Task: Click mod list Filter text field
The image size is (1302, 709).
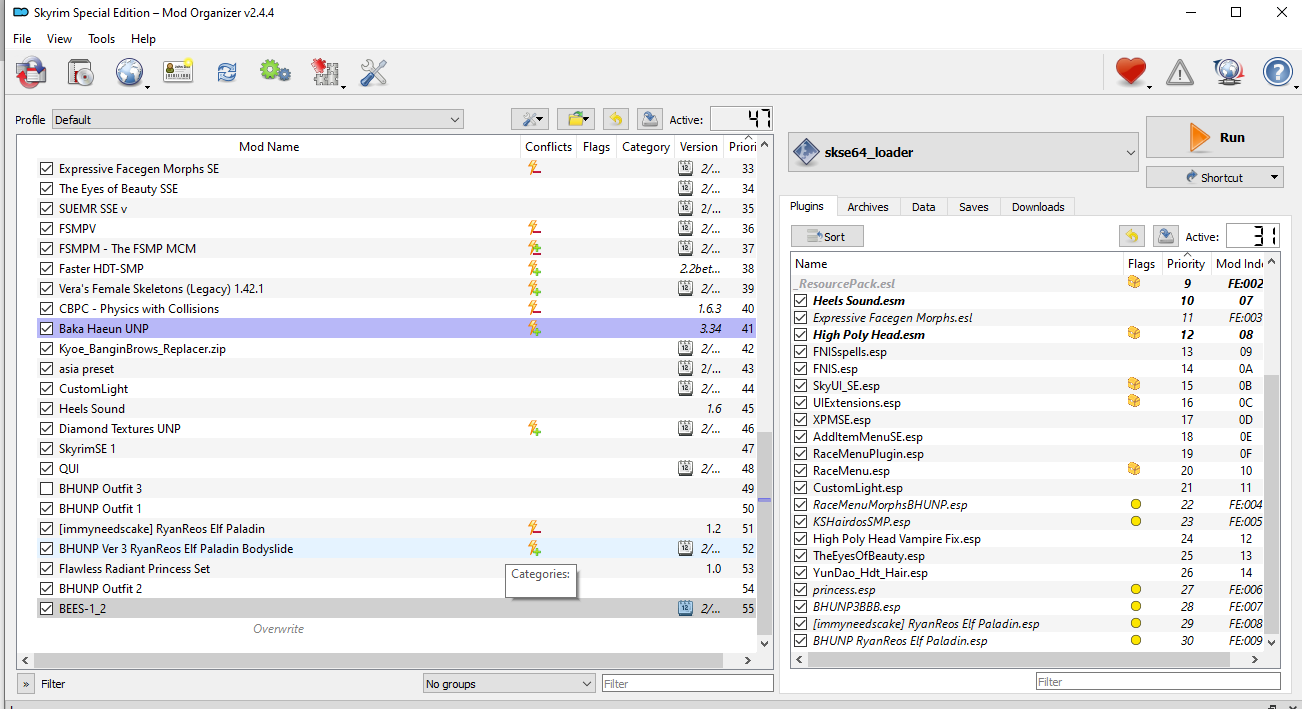Action: click(x=687, y=684)
